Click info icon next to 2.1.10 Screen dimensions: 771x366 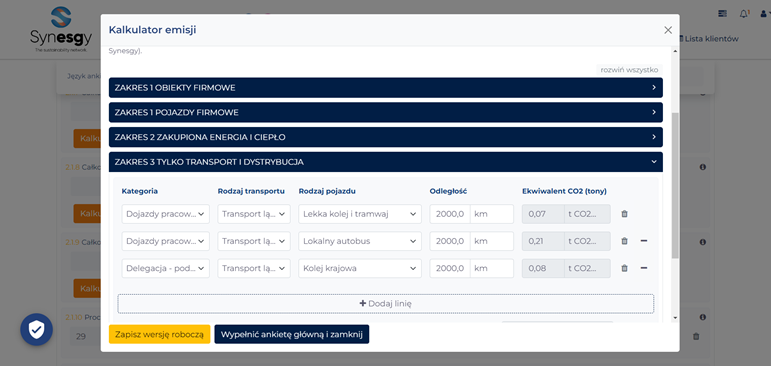(703, 317)
